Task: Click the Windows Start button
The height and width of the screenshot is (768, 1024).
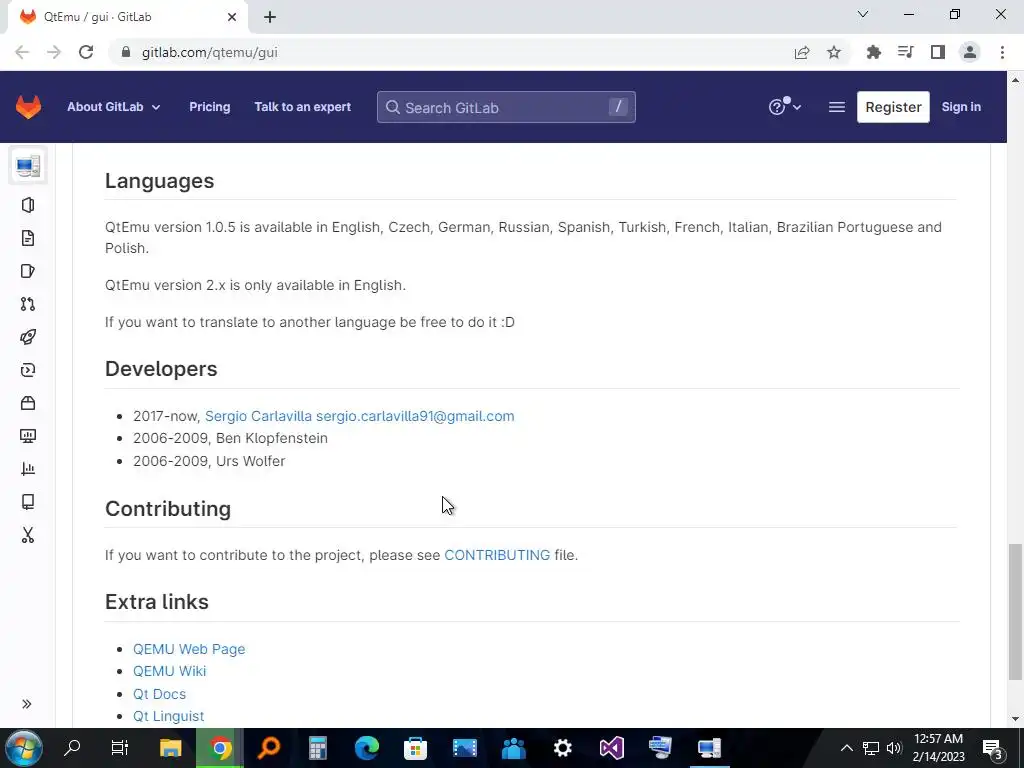Action: [24, 748]
